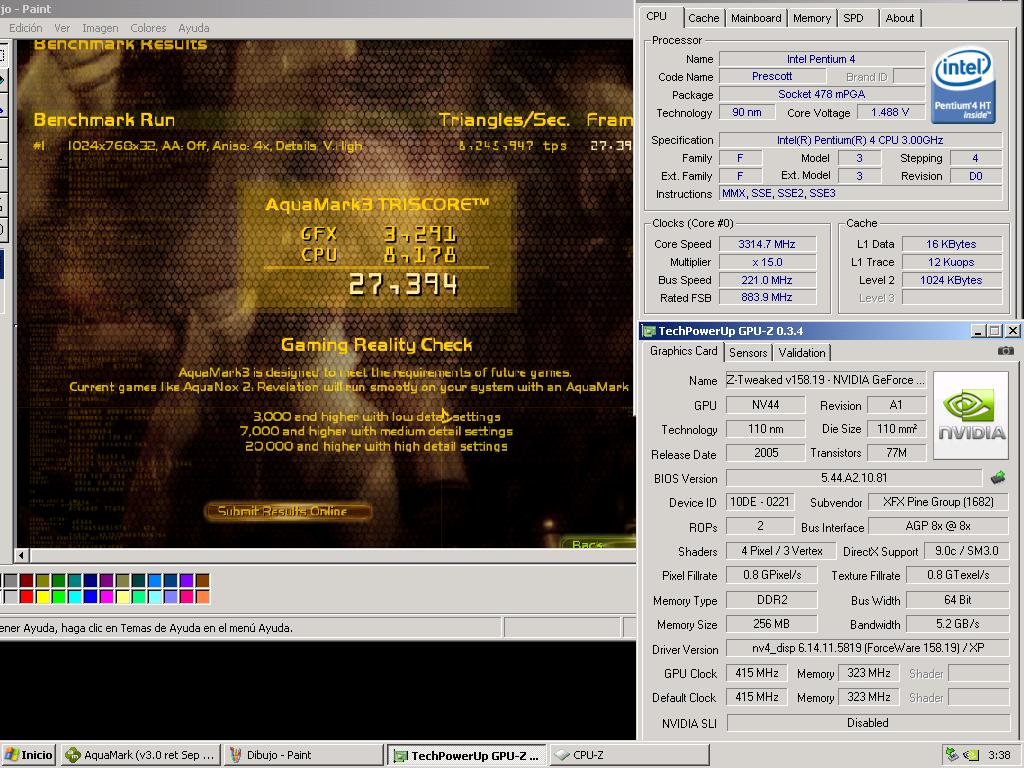
Task: Click the Device ID value 10DE - 0221
Action: pos(760,502)
